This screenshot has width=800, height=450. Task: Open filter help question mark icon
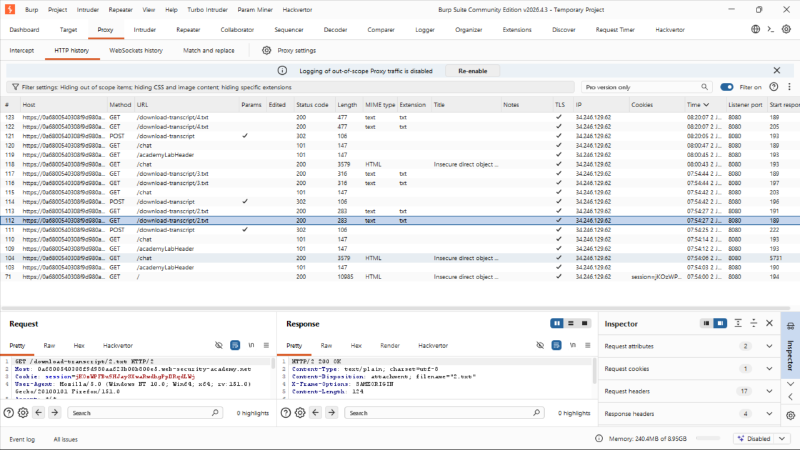[773, 87]
